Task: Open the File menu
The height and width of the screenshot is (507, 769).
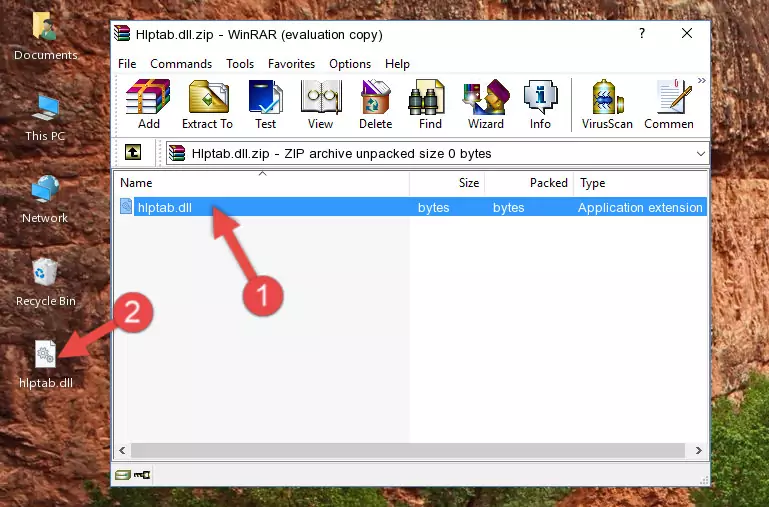Action: 127,64
